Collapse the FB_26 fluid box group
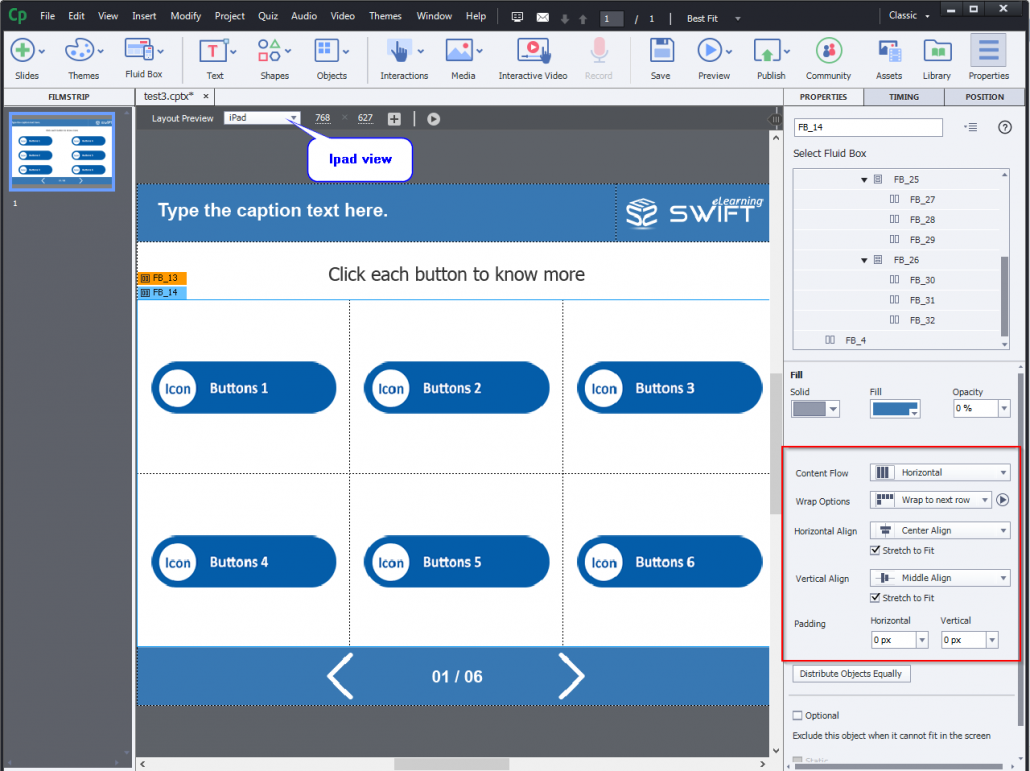 point(864,259)
